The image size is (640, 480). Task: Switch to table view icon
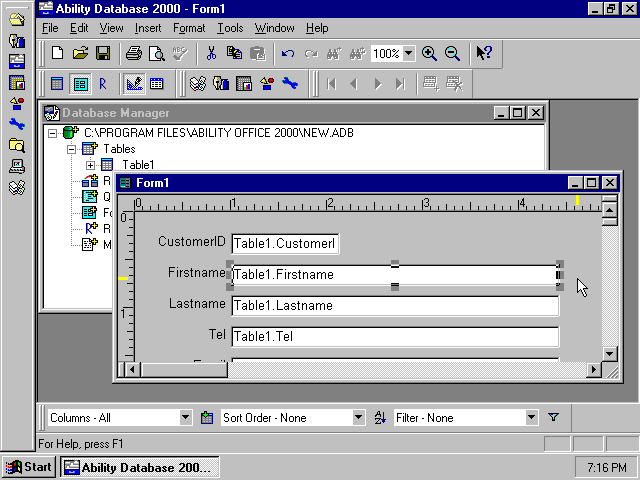[x=57, y=84]
